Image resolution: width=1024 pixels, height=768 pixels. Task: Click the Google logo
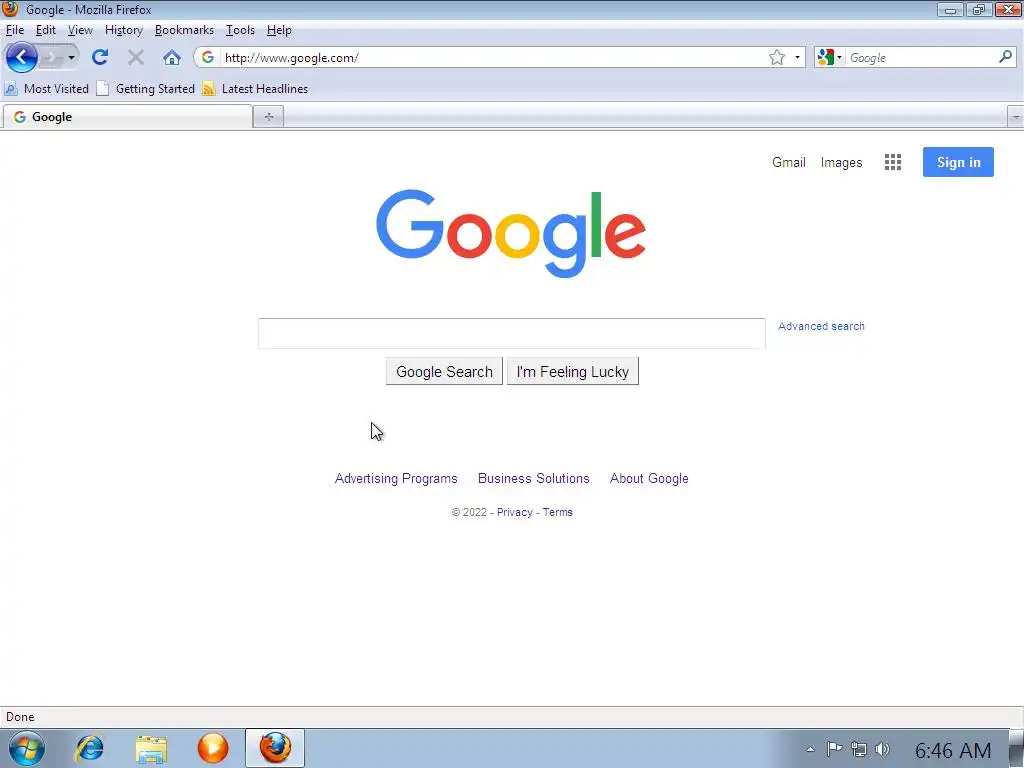point(511,233)
